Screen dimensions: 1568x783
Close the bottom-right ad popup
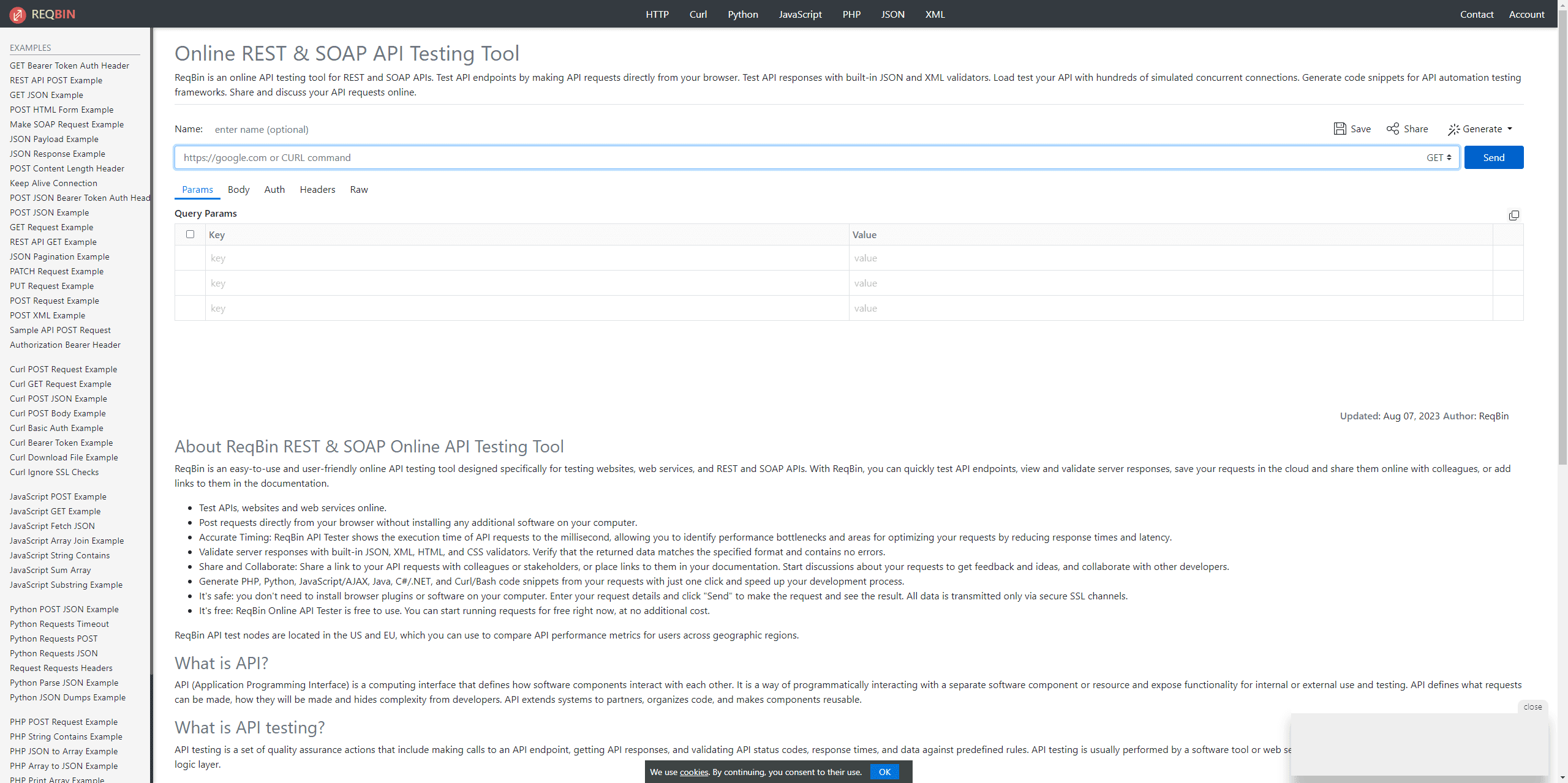1533,706
